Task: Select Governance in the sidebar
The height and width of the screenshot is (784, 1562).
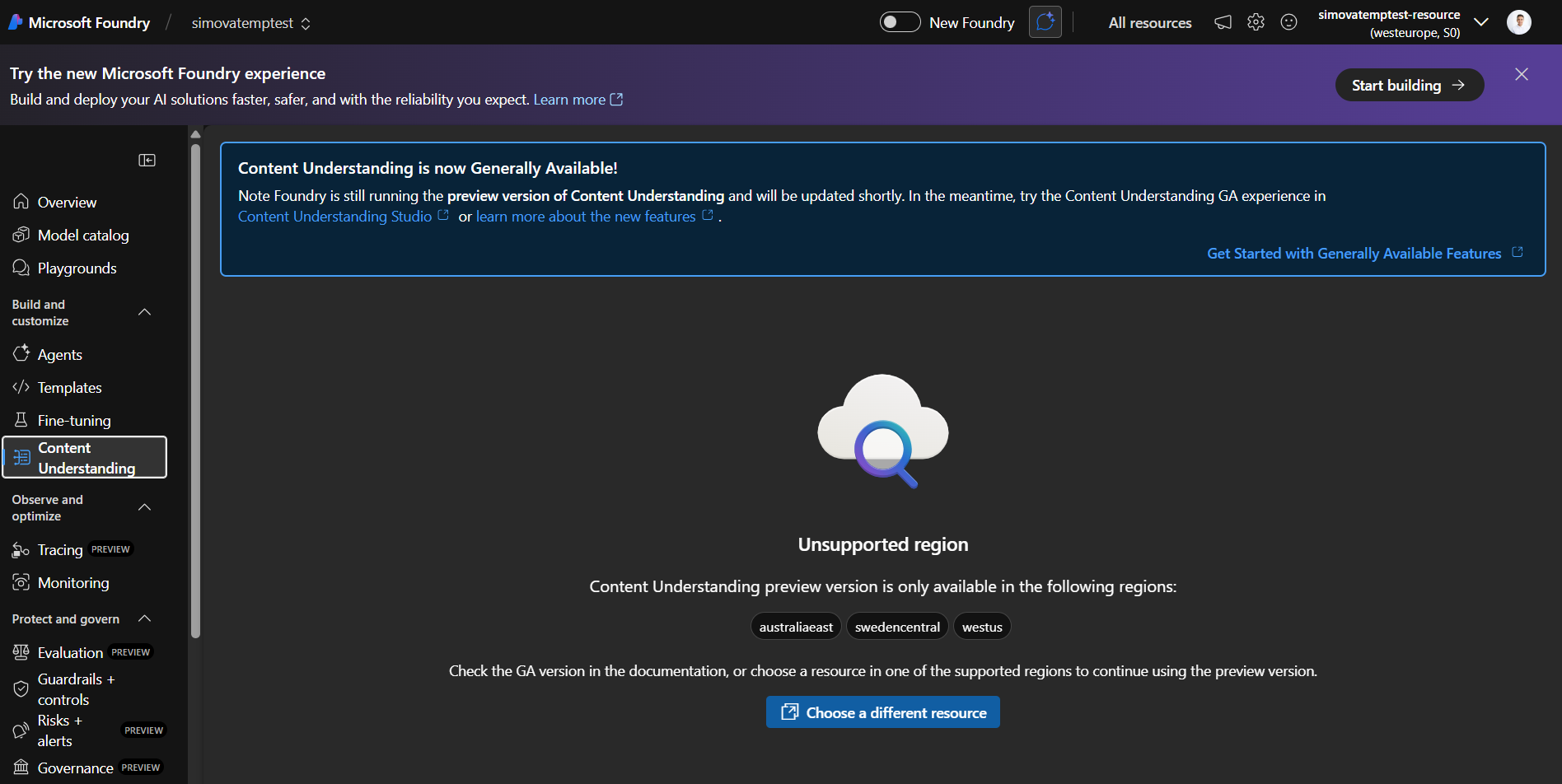Action: click(75, 768)
